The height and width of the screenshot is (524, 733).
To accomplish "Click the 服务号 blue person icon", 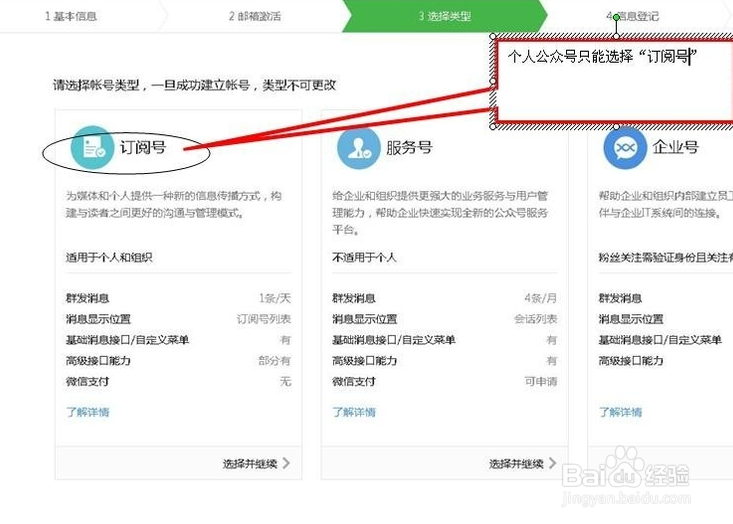I will 358,148.
